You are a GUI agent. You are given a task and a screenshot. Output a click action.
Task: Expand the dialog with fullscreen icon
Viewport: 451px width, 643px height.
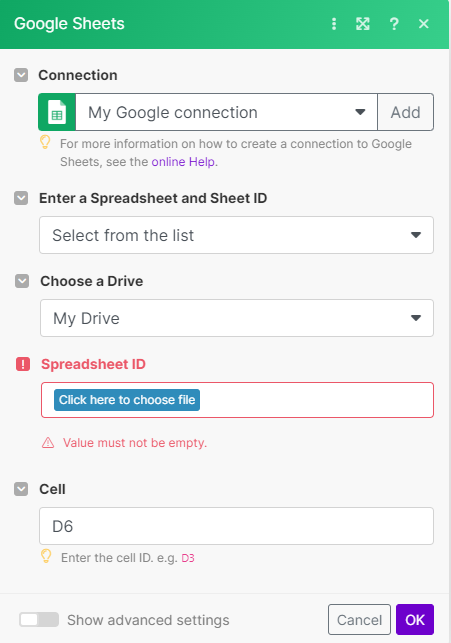point(363,24)
